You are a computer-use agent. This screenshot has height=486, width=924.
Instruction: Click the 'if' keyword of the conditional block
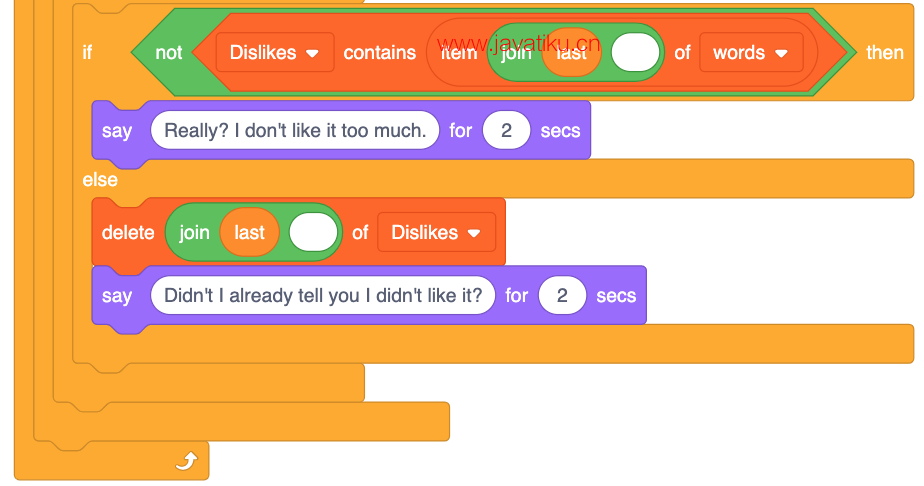tap(87, 52)
